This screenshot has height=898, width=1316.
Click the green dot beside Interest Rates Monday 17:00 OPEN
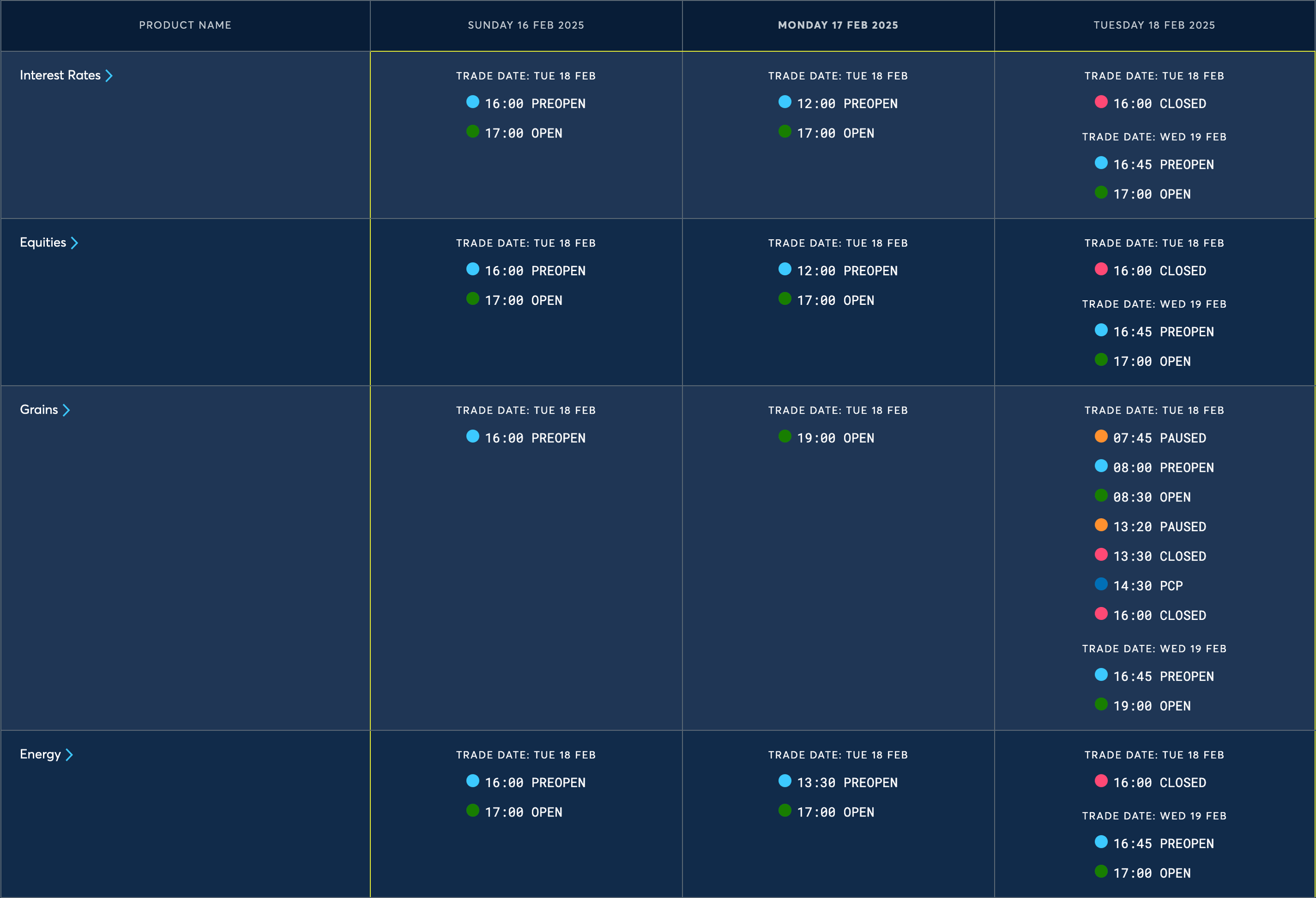tap(784, 131)
